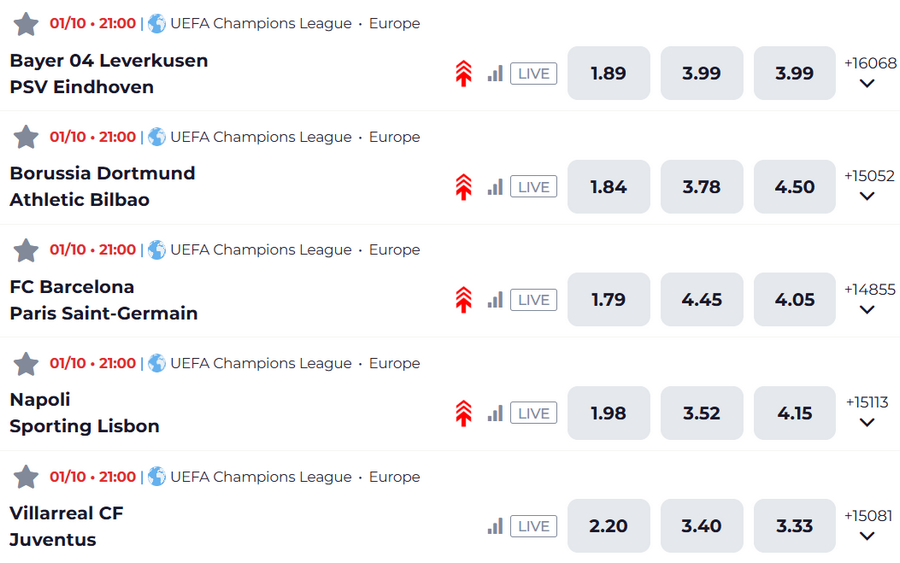Screen dimensions: 900x563
Task: Toggle favorite star for Borussia Dortmund match
Action: pyautogui.click(x=26, y=137)
